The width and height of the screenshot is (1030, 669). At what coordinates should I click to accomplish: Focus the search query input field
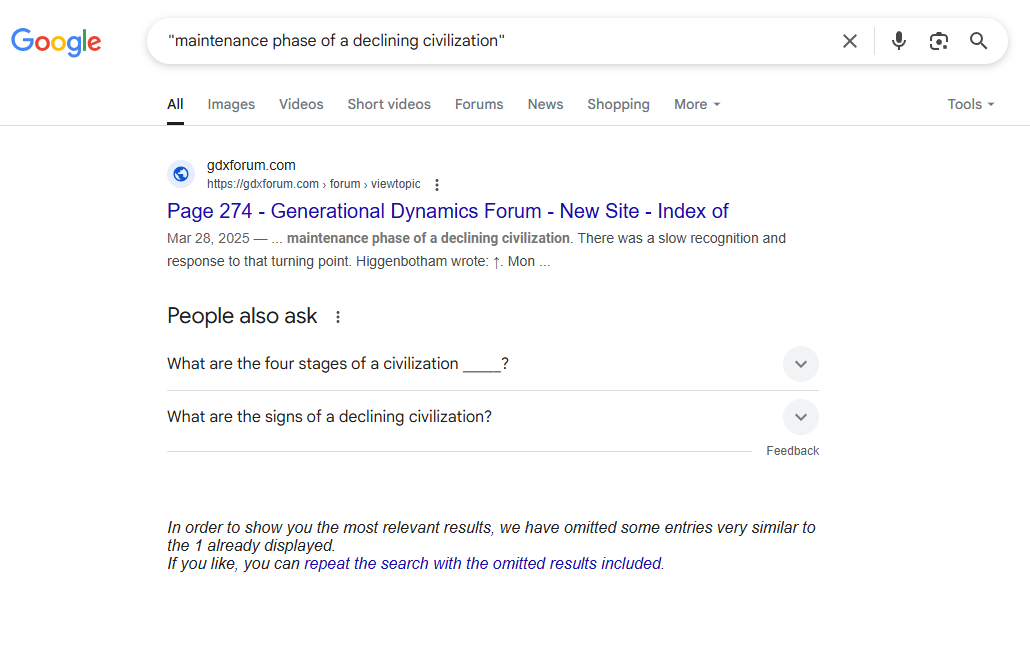(499, 41)
